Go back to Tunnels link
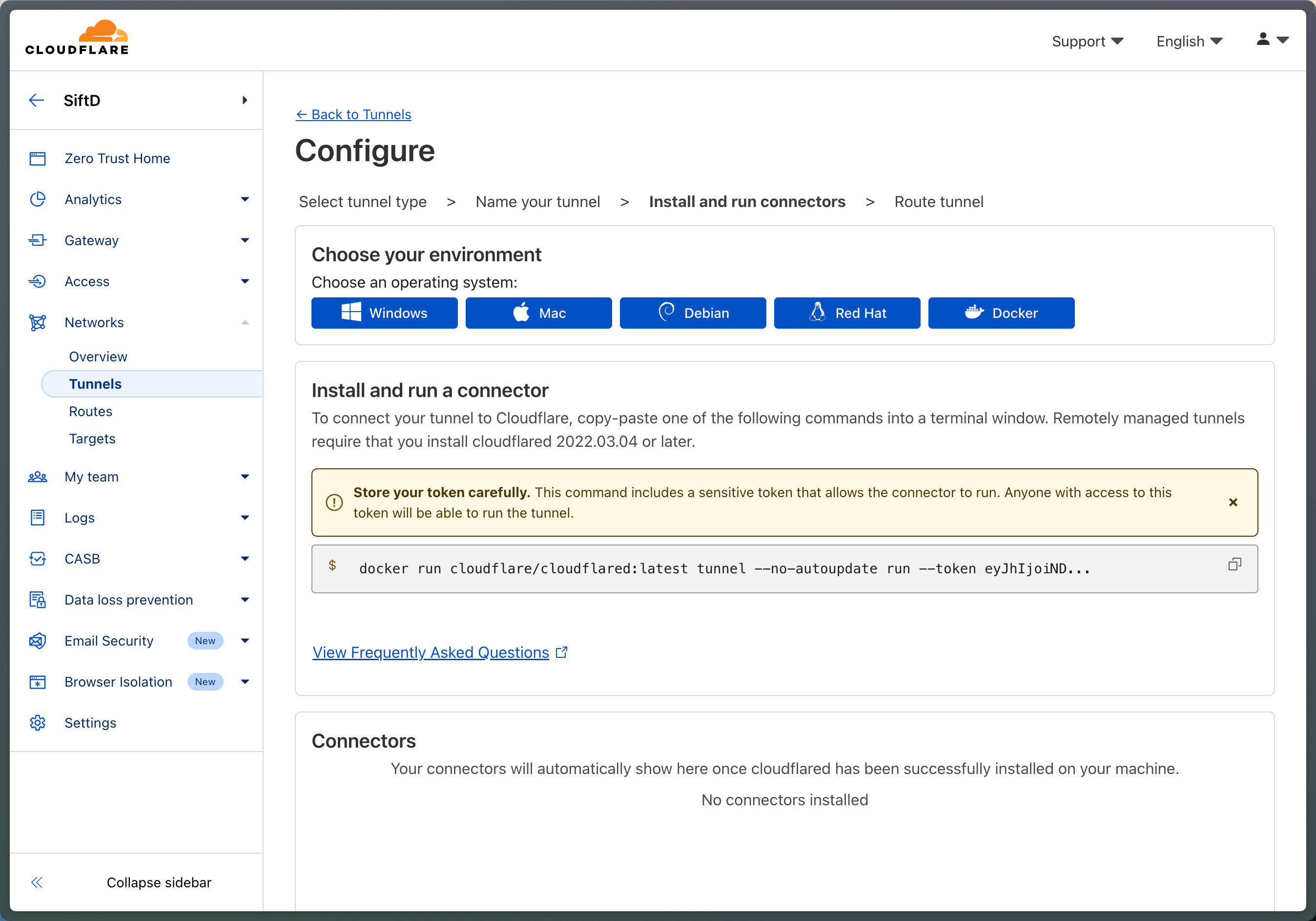 [x=353, y=115]
